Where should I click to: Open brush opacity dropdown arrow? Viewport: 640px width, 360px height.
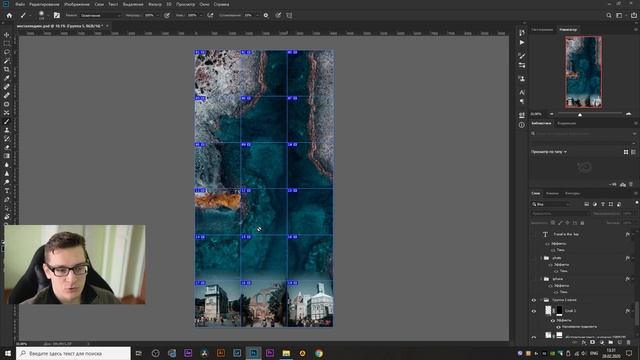pyautogui.click(x=158, y=15)
